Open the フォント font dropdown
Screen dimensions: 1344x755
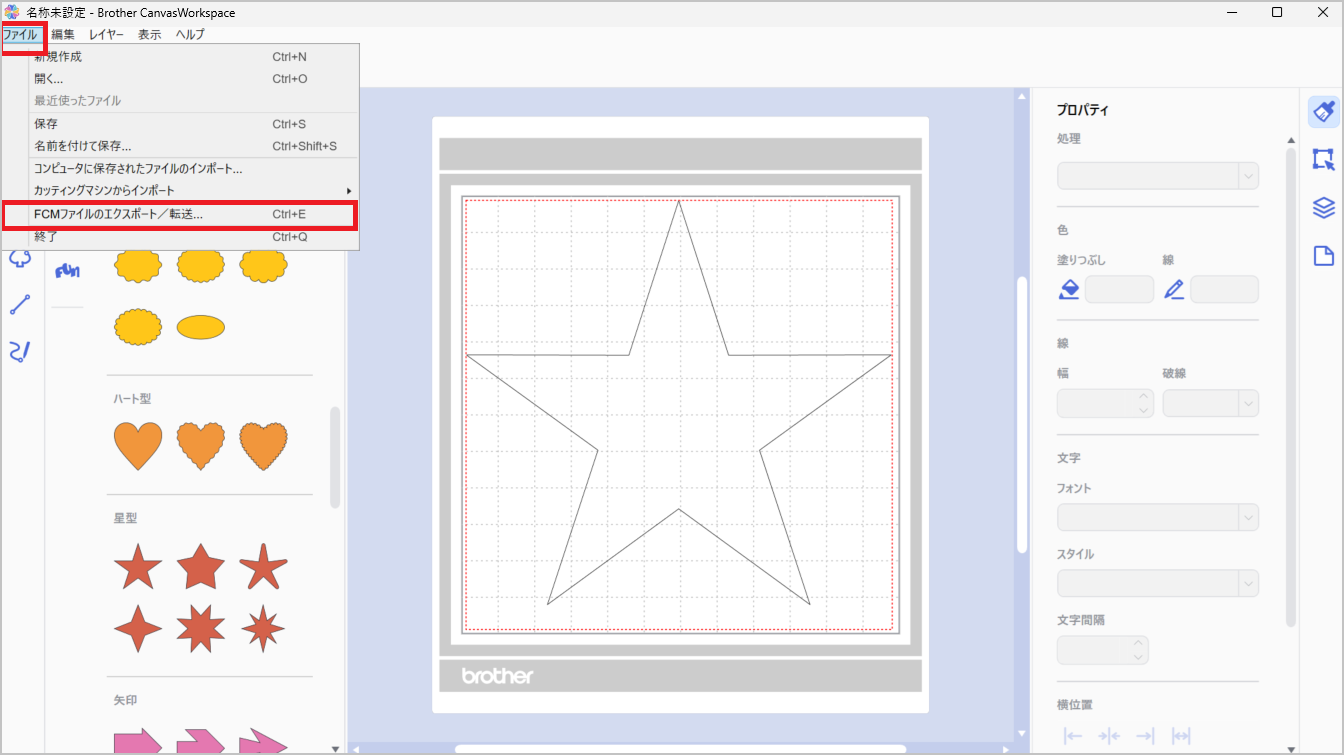1158,517
